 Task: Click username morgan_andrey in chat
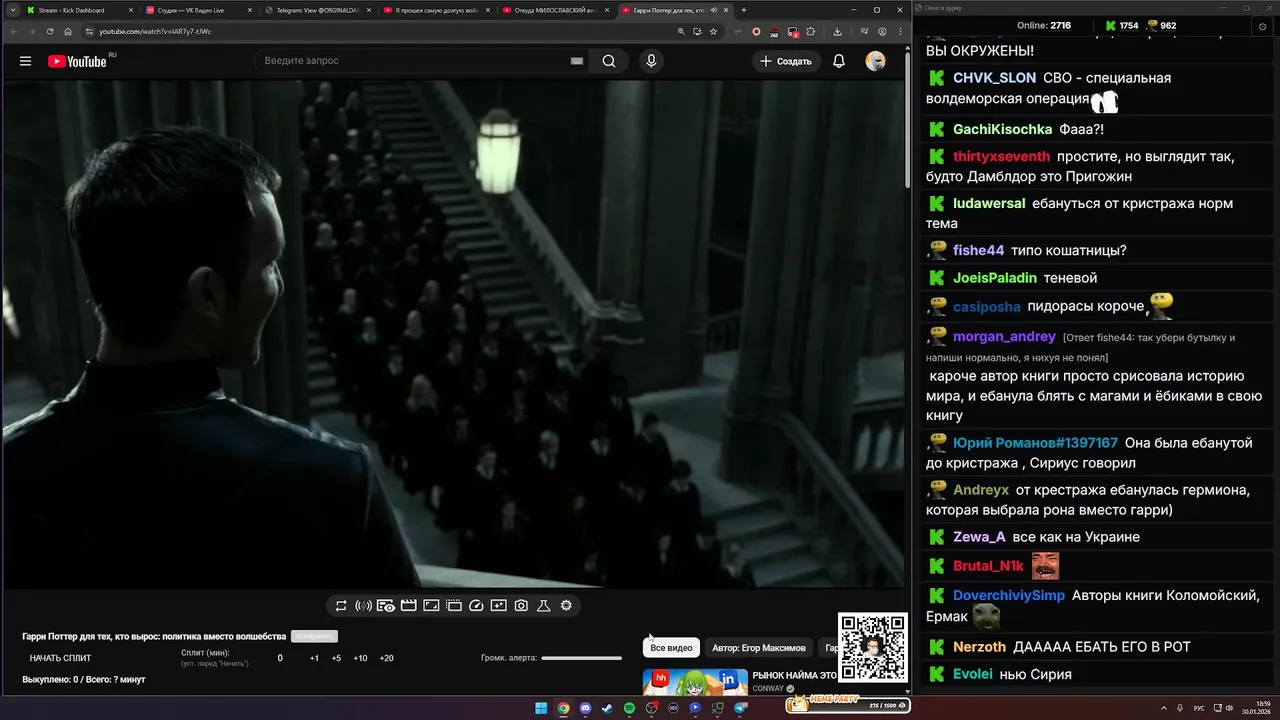(1004, 337)
